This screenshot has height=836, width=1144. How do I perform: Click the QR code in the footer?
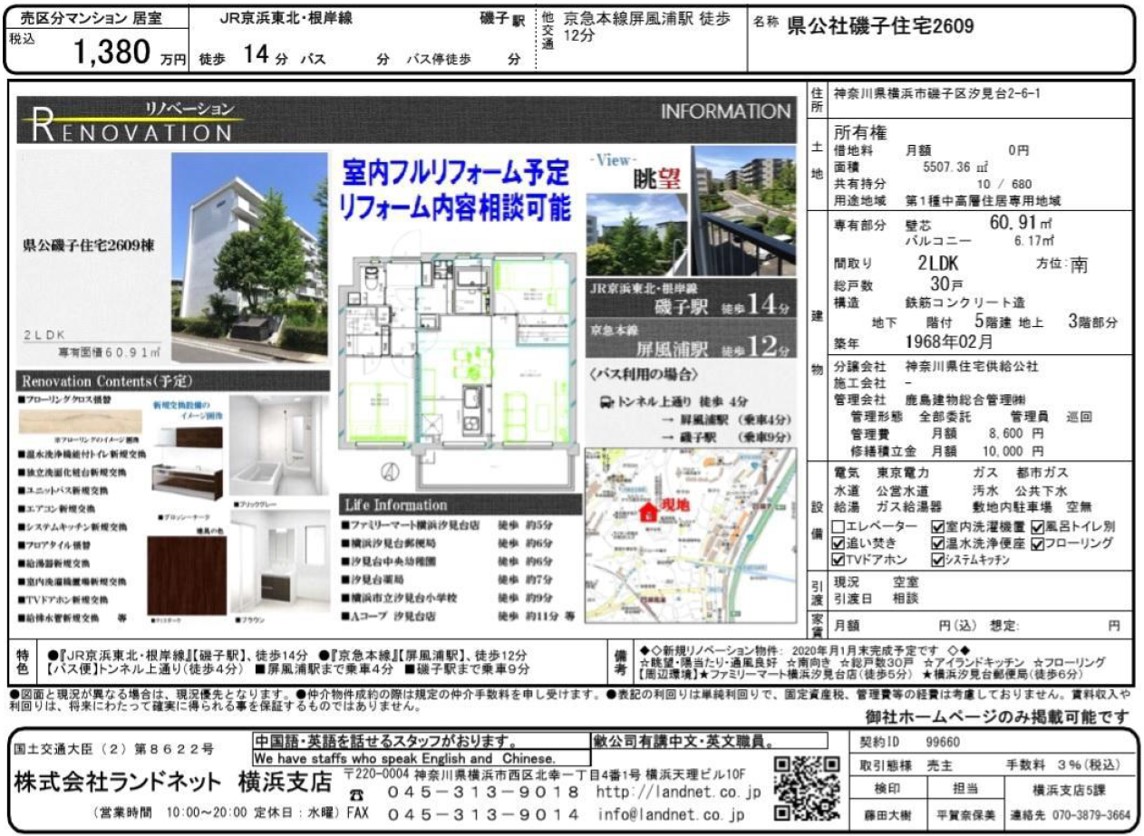click(x=807, y=789)
